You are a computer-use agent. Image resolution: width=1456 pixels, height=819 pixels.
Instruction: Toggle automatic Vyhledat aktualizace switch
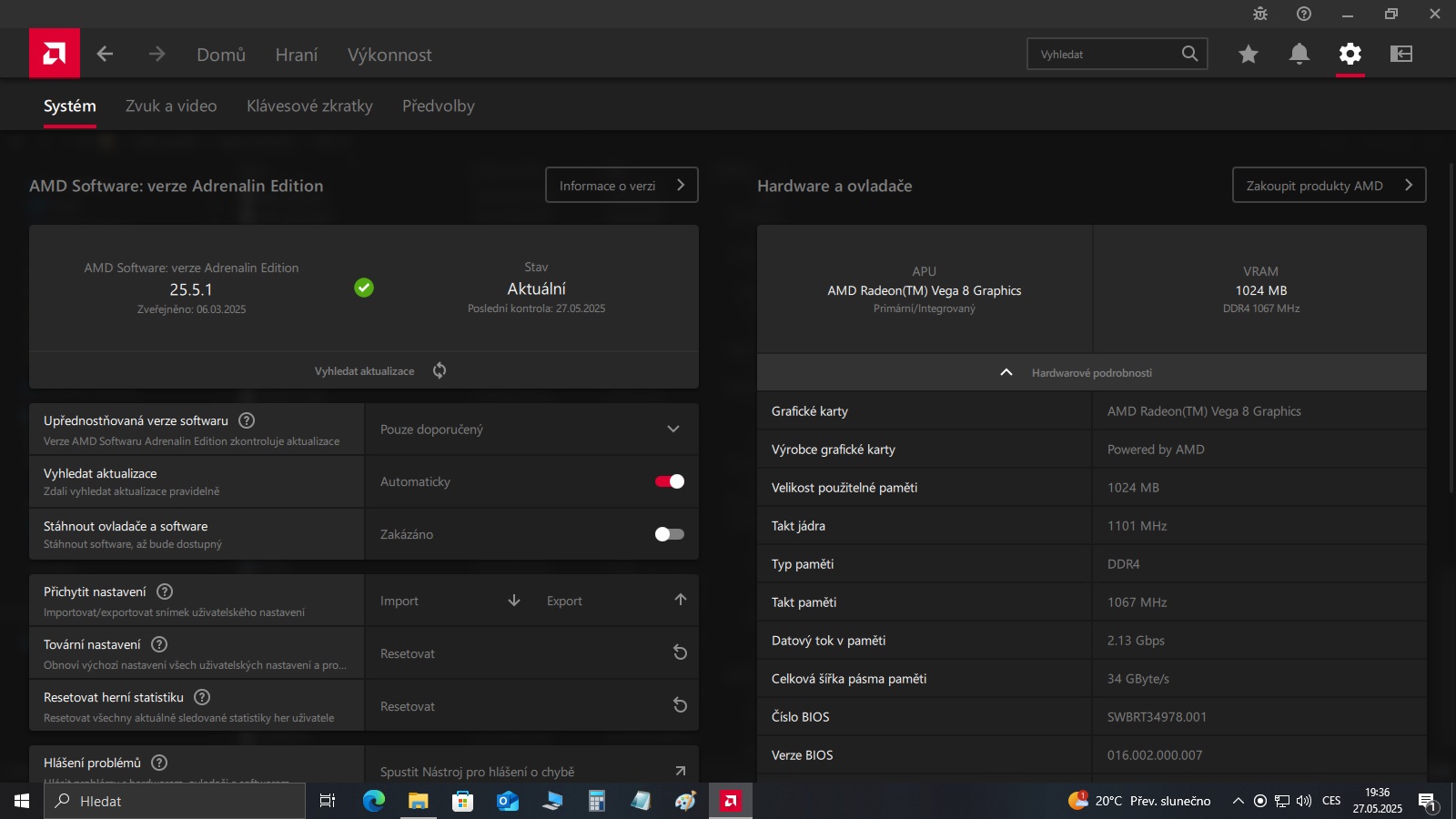click(x=670, y=481)
